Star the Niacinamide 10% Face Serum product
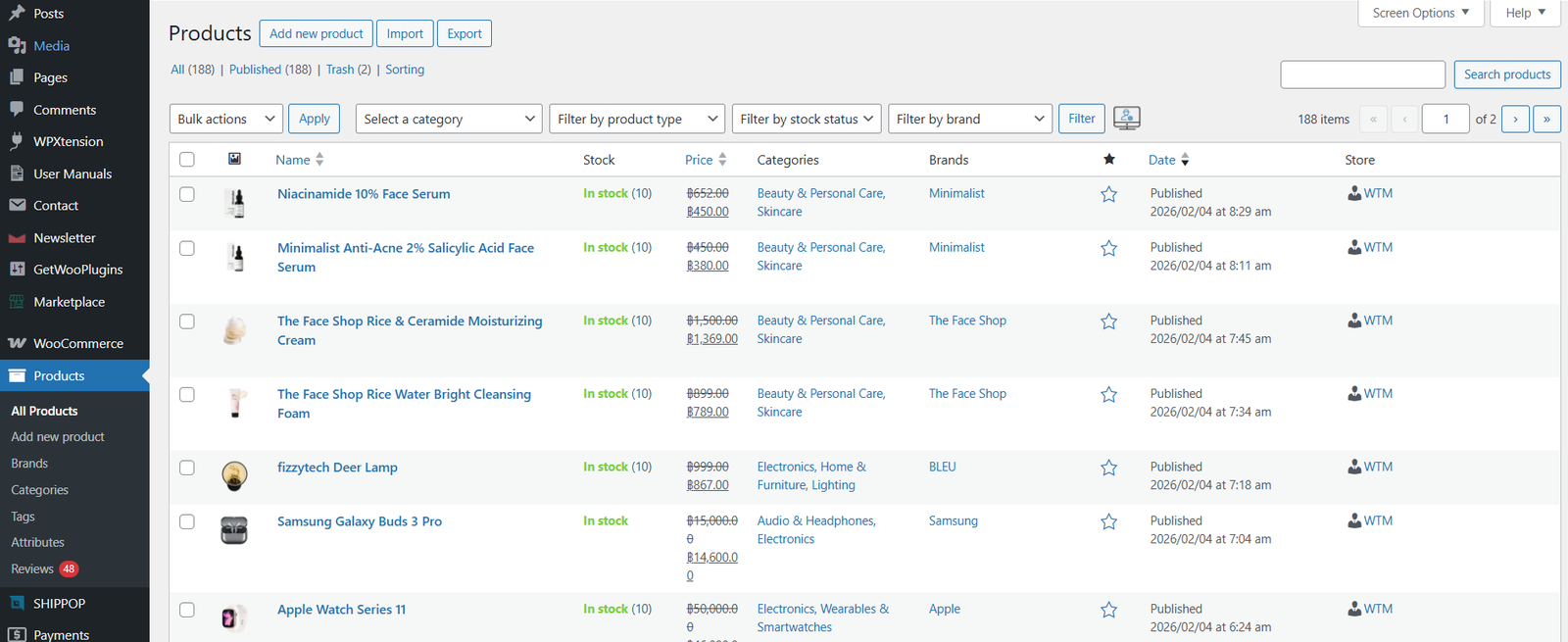This screenshot has height=642, width=1568. (x=1108, y=194)
